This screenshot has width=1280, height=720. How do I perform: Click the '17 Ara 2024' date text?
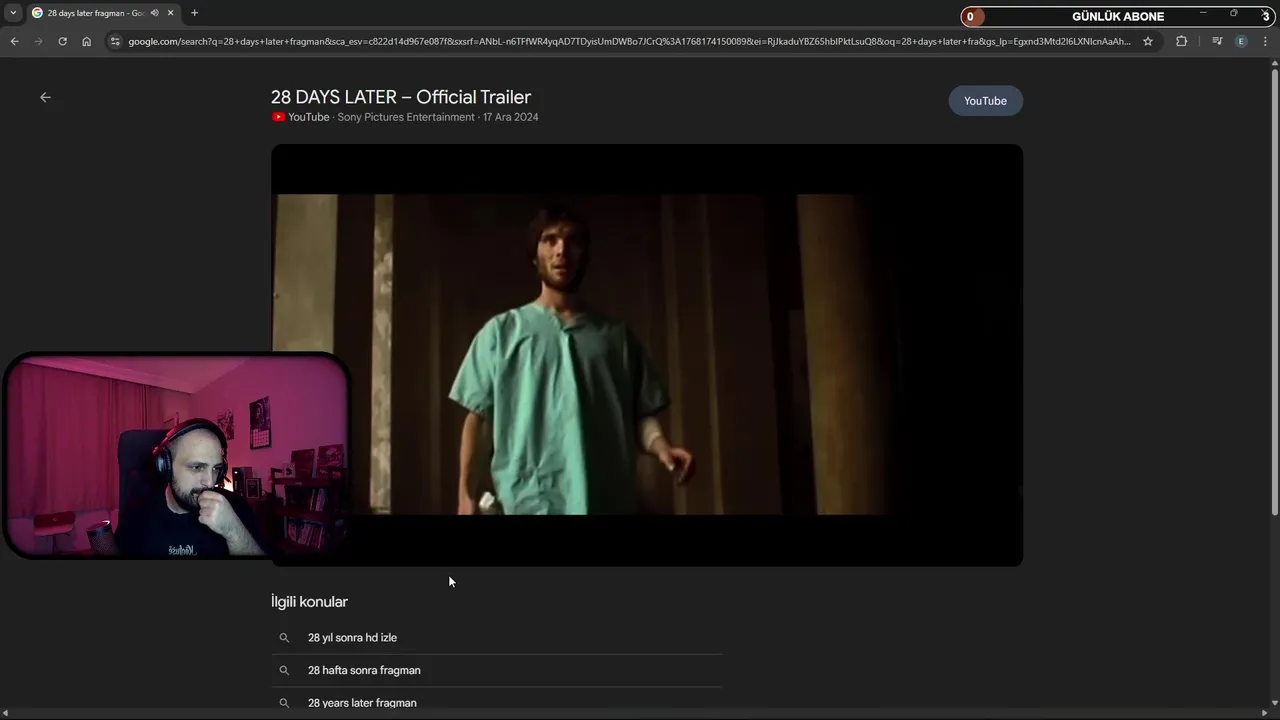point(510,117)
